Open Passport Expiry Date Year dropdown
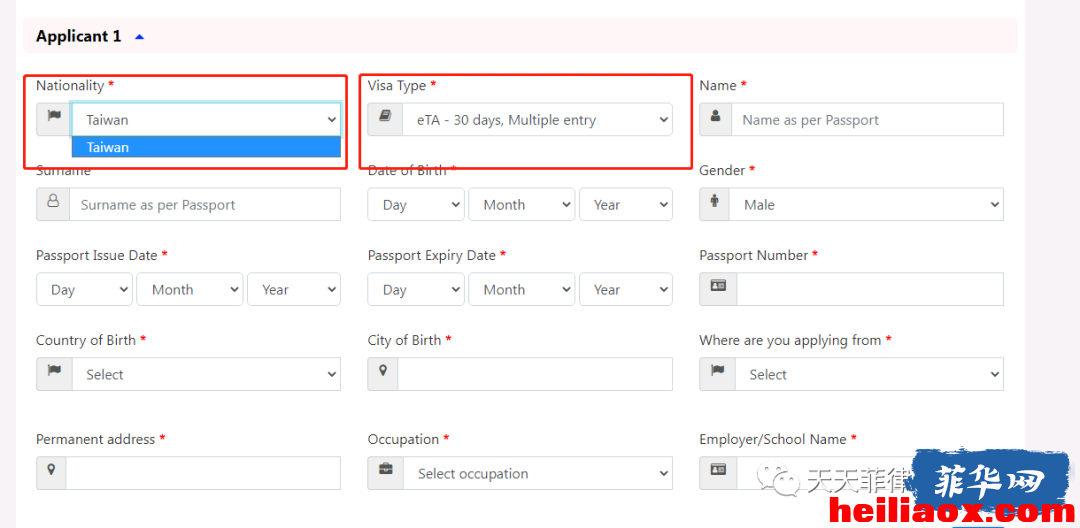This screenshot has height=528, width=1080. [625, 290]
